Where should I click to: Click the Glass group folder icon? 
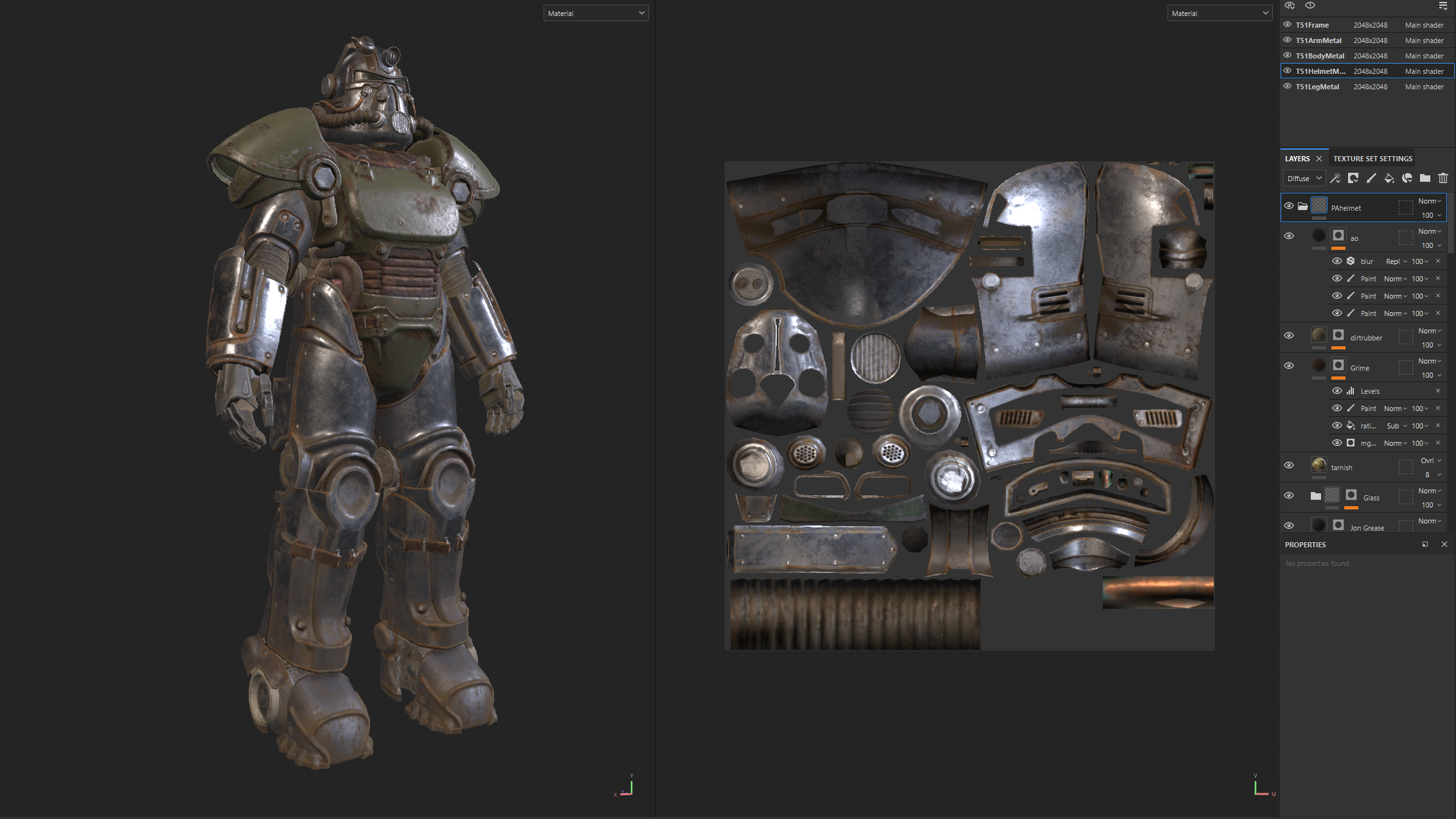[x=1316, y=496]
